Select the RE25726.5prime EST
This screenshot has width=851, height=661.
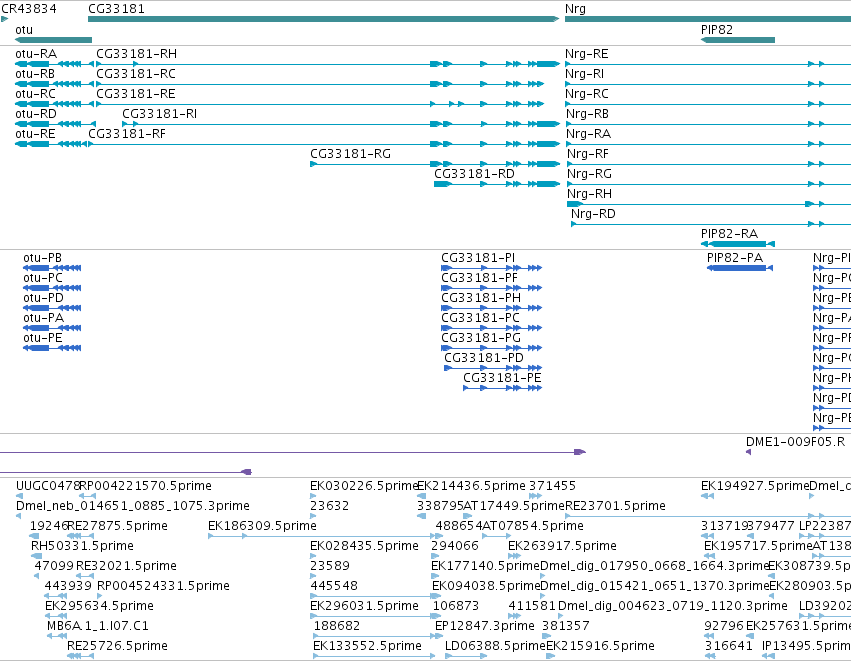point(78,656)
